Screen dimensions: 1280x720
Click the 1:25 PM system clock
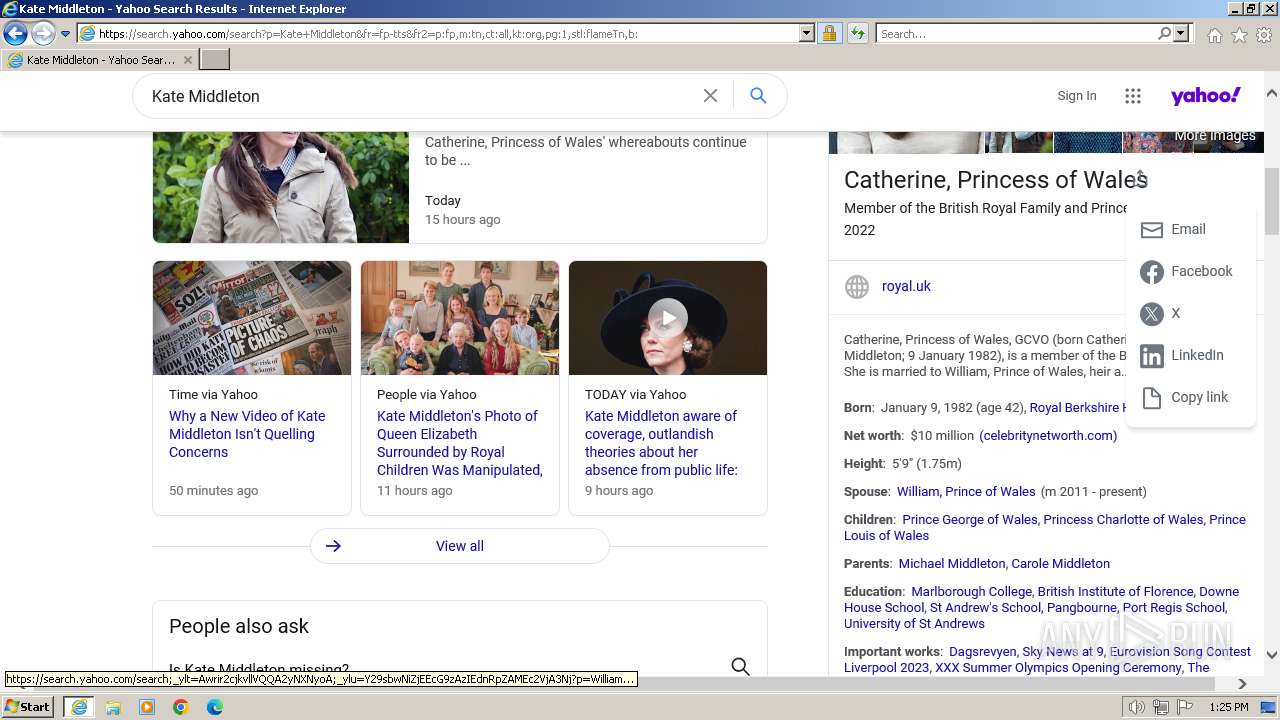coord(1229,707)
